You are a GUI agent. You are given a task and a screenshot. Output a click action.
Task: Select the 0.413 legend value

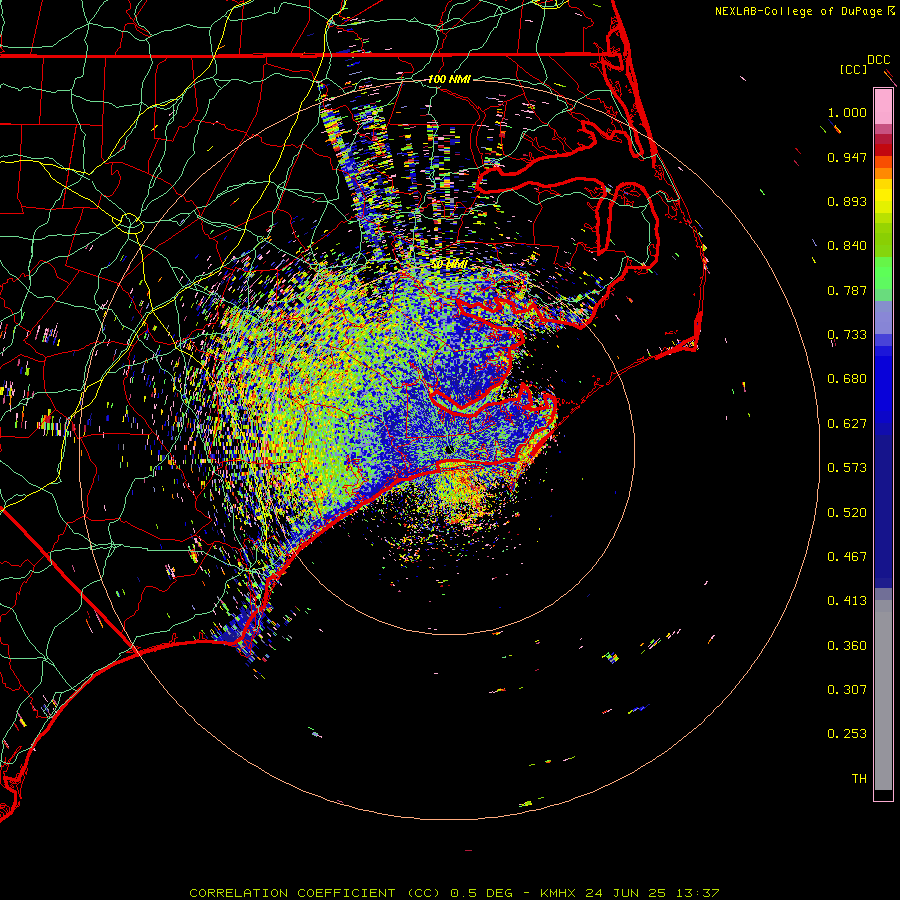[x=847, y=601]
